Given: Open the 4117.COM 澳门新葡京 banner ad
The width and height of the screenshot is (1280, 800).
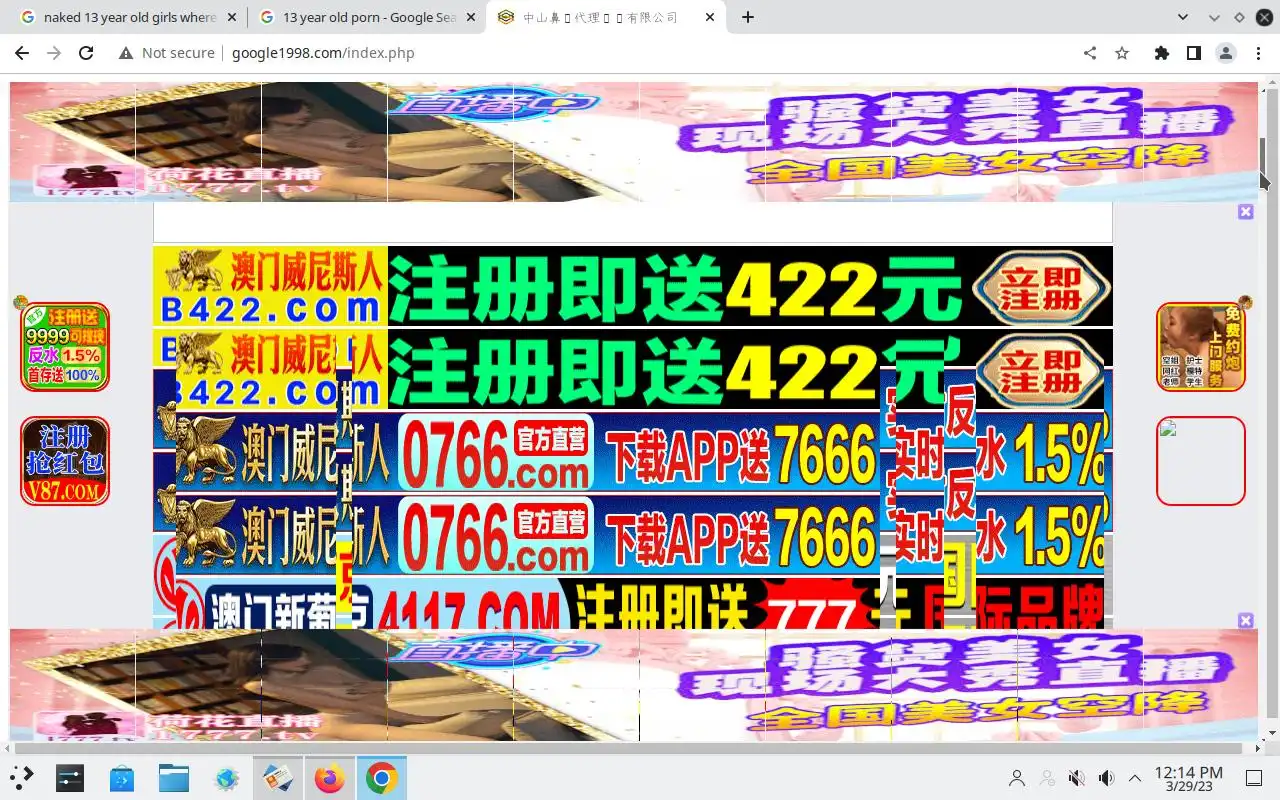Looking at the screenshot, I should [x=632, y=604].
